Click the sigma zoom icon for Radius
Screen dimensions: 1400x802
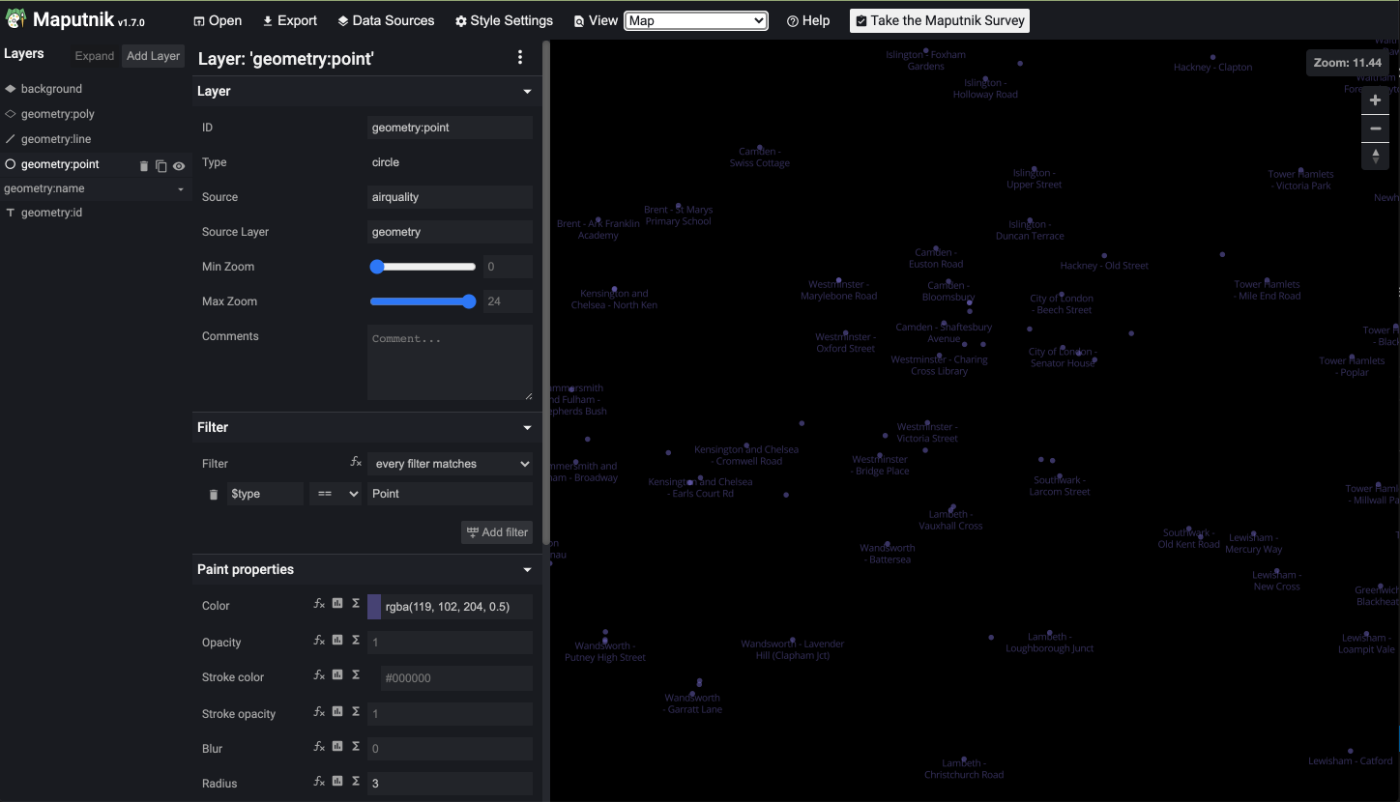tap(356, 782)
